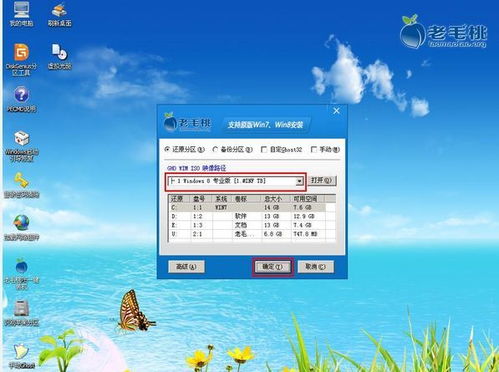Click the 打开 open button
Screen dimensions: 499x372
322,180
